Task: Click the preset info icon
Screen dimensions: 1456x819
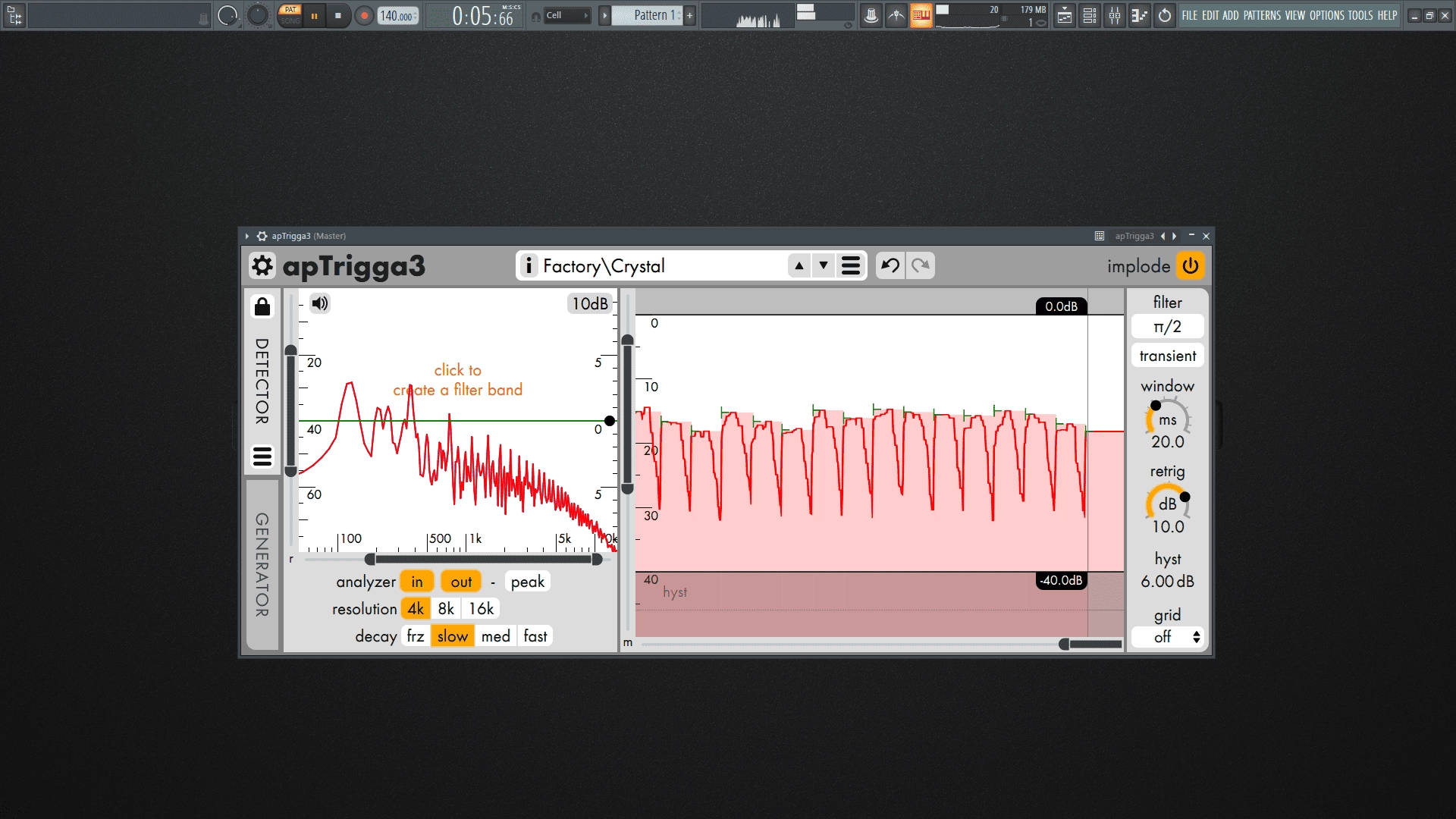Action: (529, 266)
